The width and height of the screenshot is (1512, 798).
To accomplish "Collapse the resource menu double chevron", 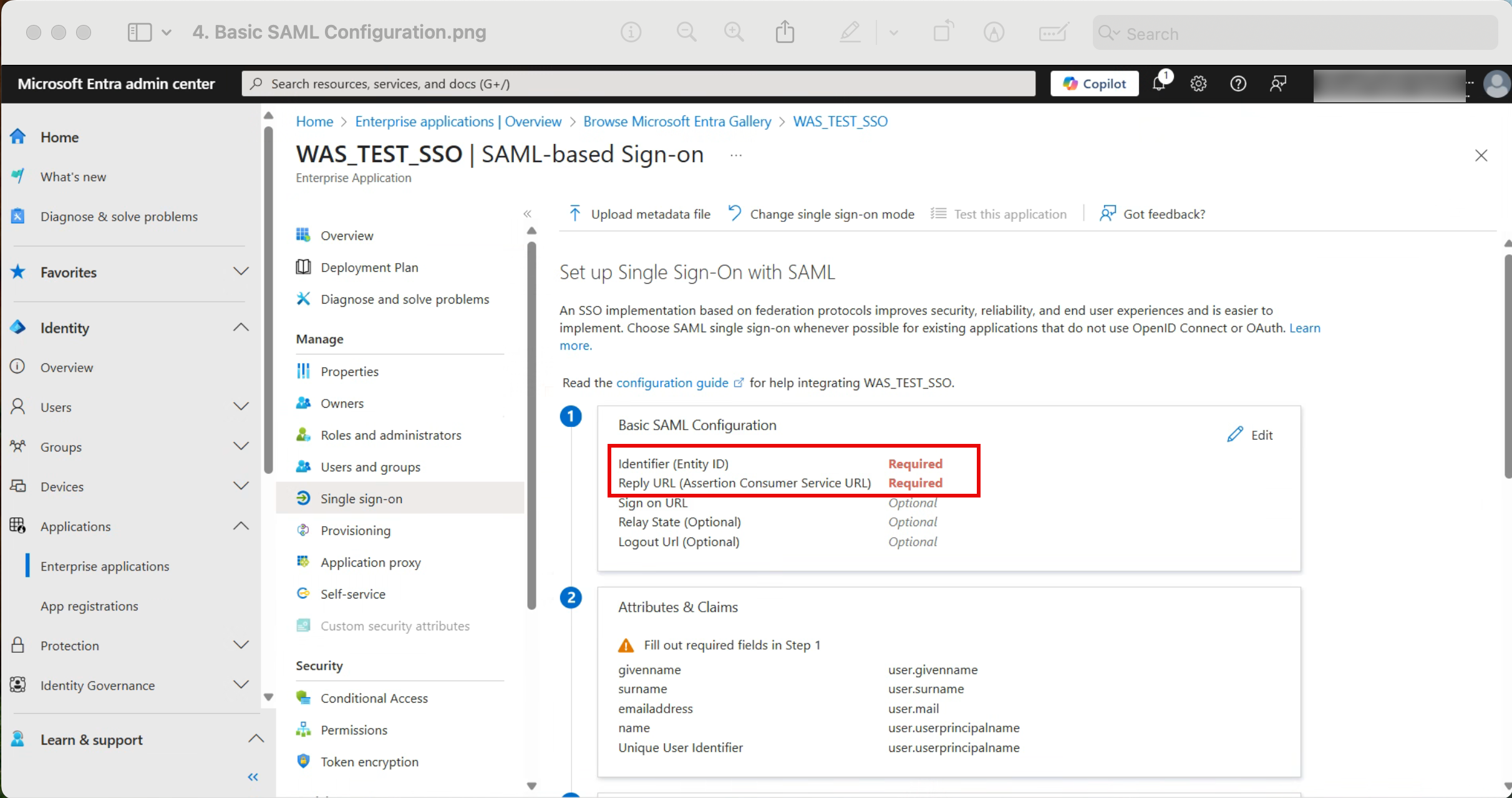I will point(528,214).
